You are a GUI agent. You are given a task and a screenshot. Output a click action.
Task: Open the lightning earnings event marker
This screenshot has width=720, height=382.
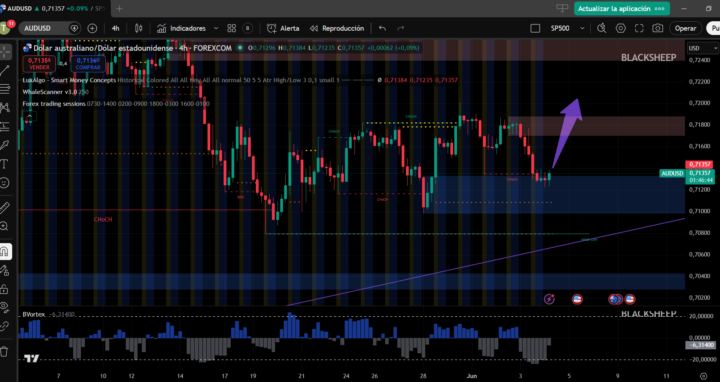click(549, 299)
